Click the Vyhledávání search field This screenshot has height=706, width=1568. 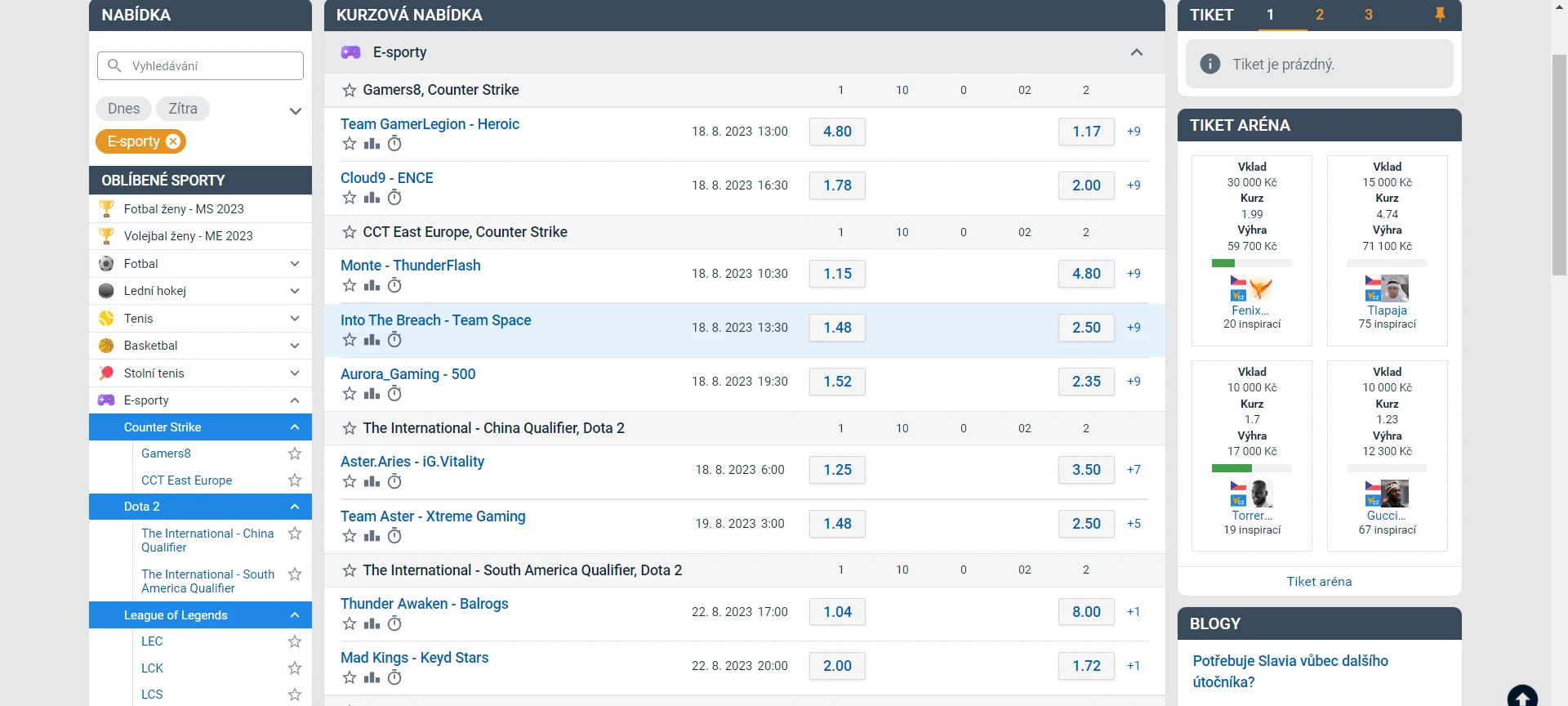[x=200, y=66]
